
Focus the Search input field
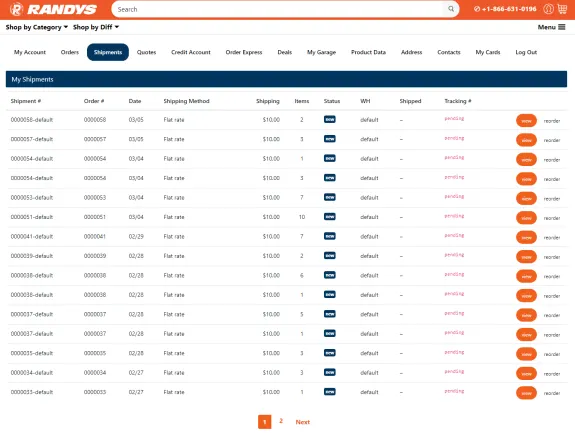point(279,9)
